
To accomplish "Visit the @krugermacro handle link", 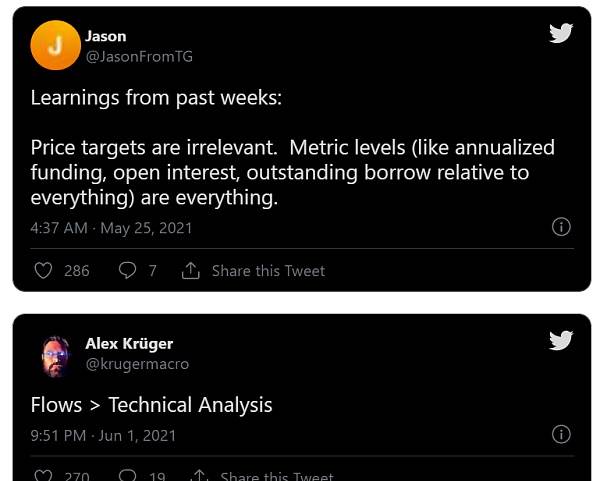I will pyautogui.click(x=137, y=364).
